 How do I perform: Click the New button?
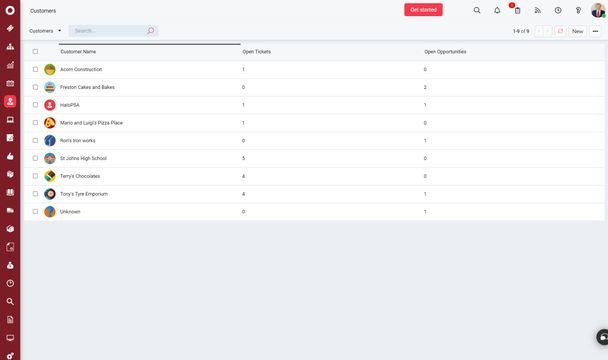click(x=577, y=31)
